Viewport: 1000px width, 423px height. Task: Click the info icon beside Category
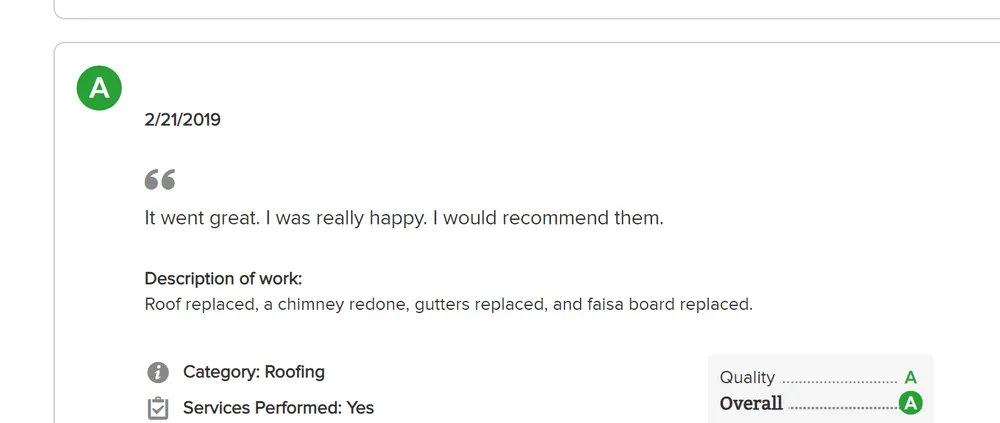pyautogui.click(x=158, y=373)
